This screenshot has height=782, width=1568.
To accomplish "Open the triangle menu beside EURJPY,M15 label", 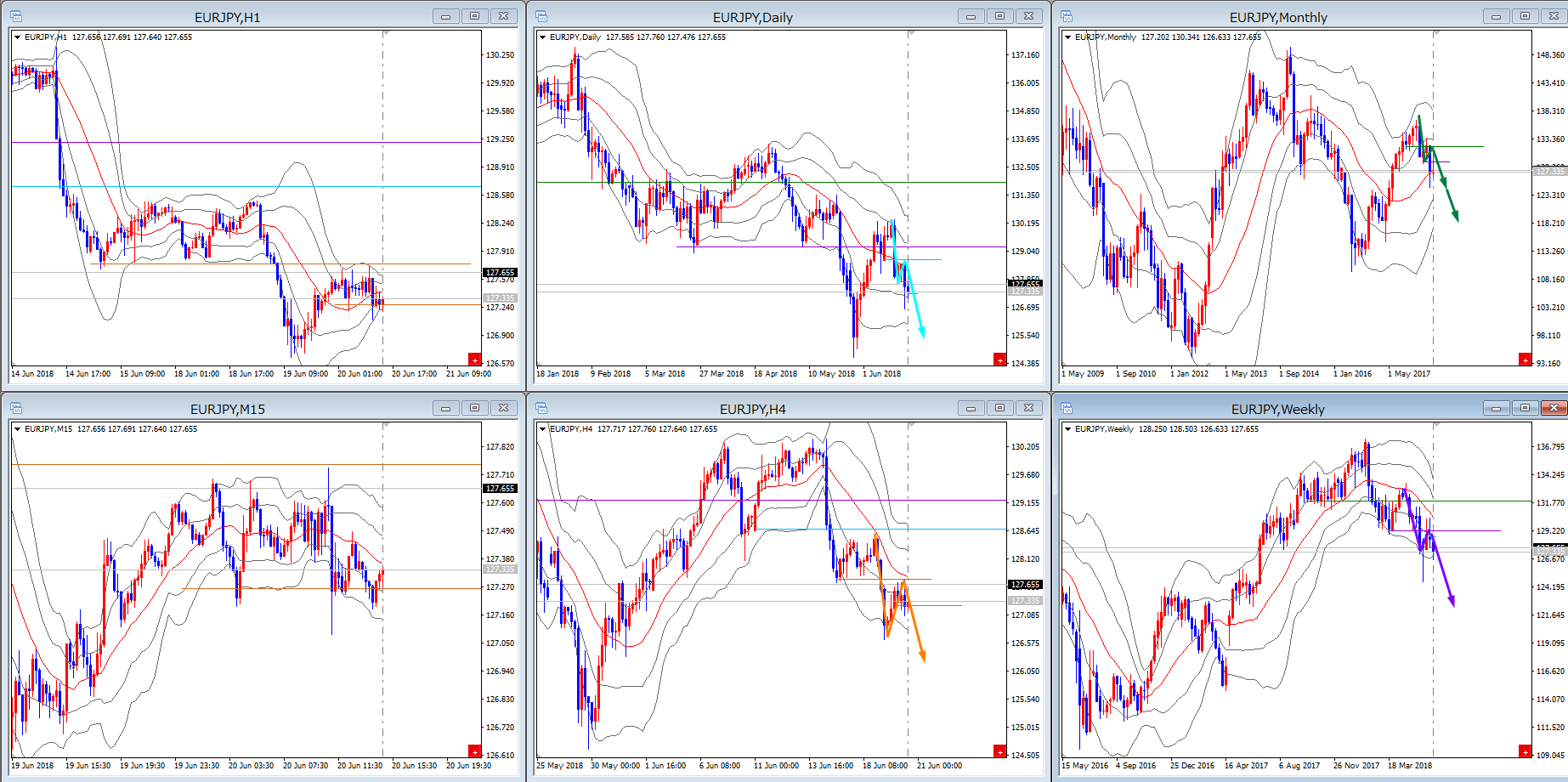I will click(x=17, y=429).
